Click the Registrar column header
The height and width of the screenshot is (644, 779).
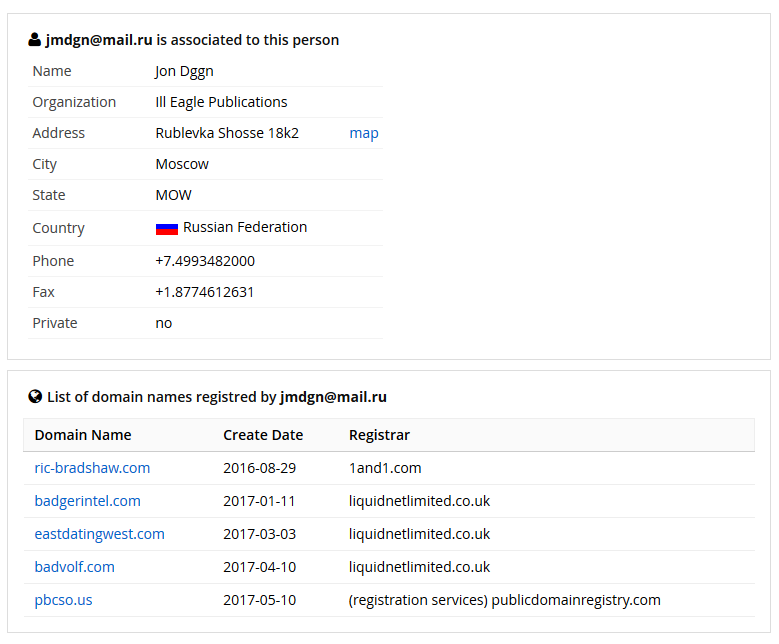[379, 435]
